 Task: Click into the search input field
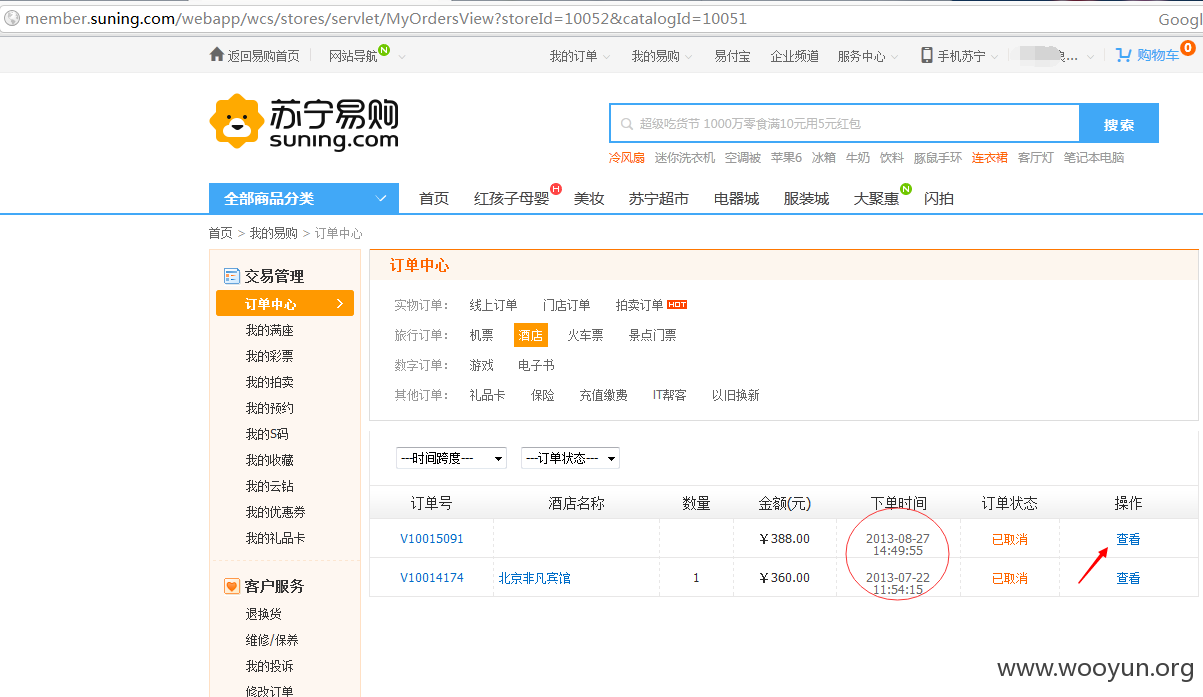point(845,124)
